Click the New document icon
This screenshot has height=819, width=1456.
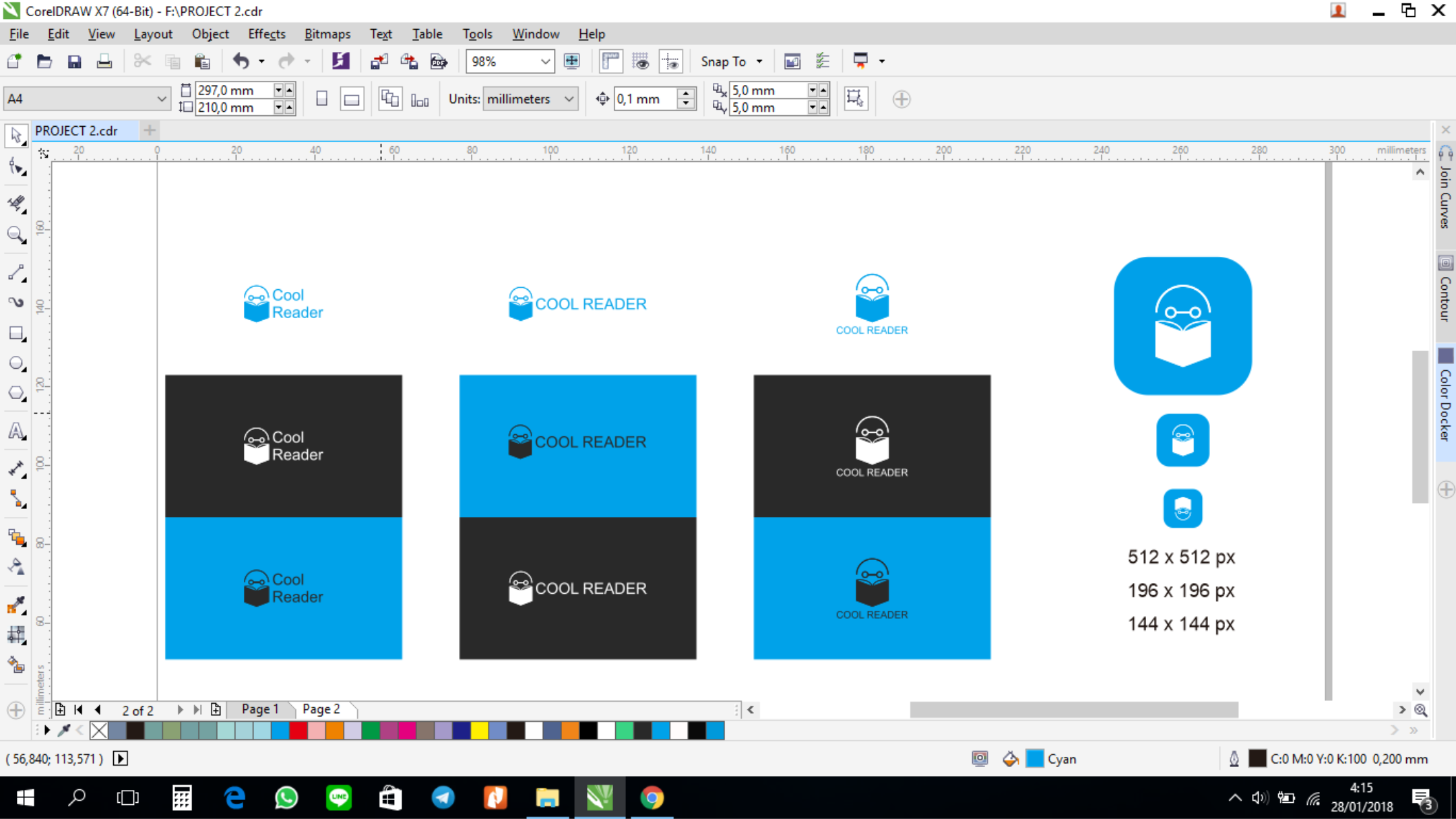coord(14,61)
